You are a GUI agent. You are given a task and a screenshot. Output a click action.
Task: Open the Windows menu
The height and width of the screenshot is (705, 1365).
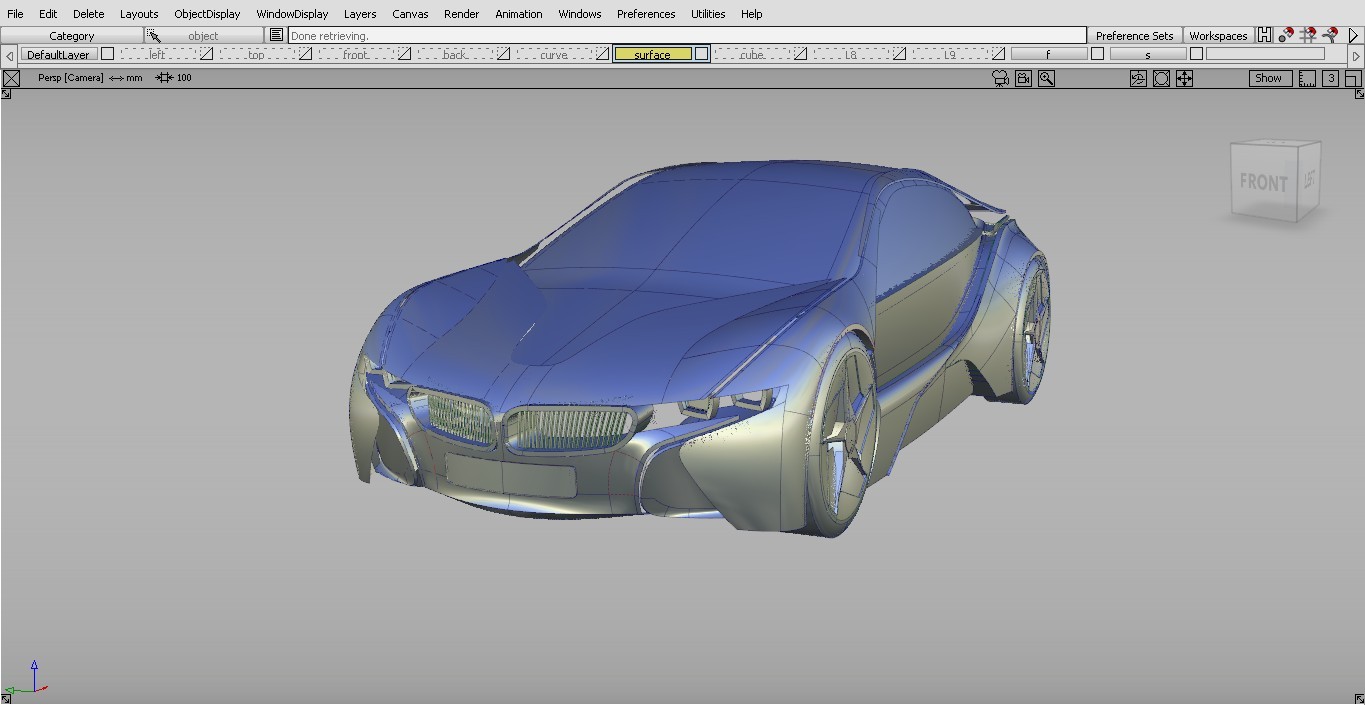click(580, 14)
